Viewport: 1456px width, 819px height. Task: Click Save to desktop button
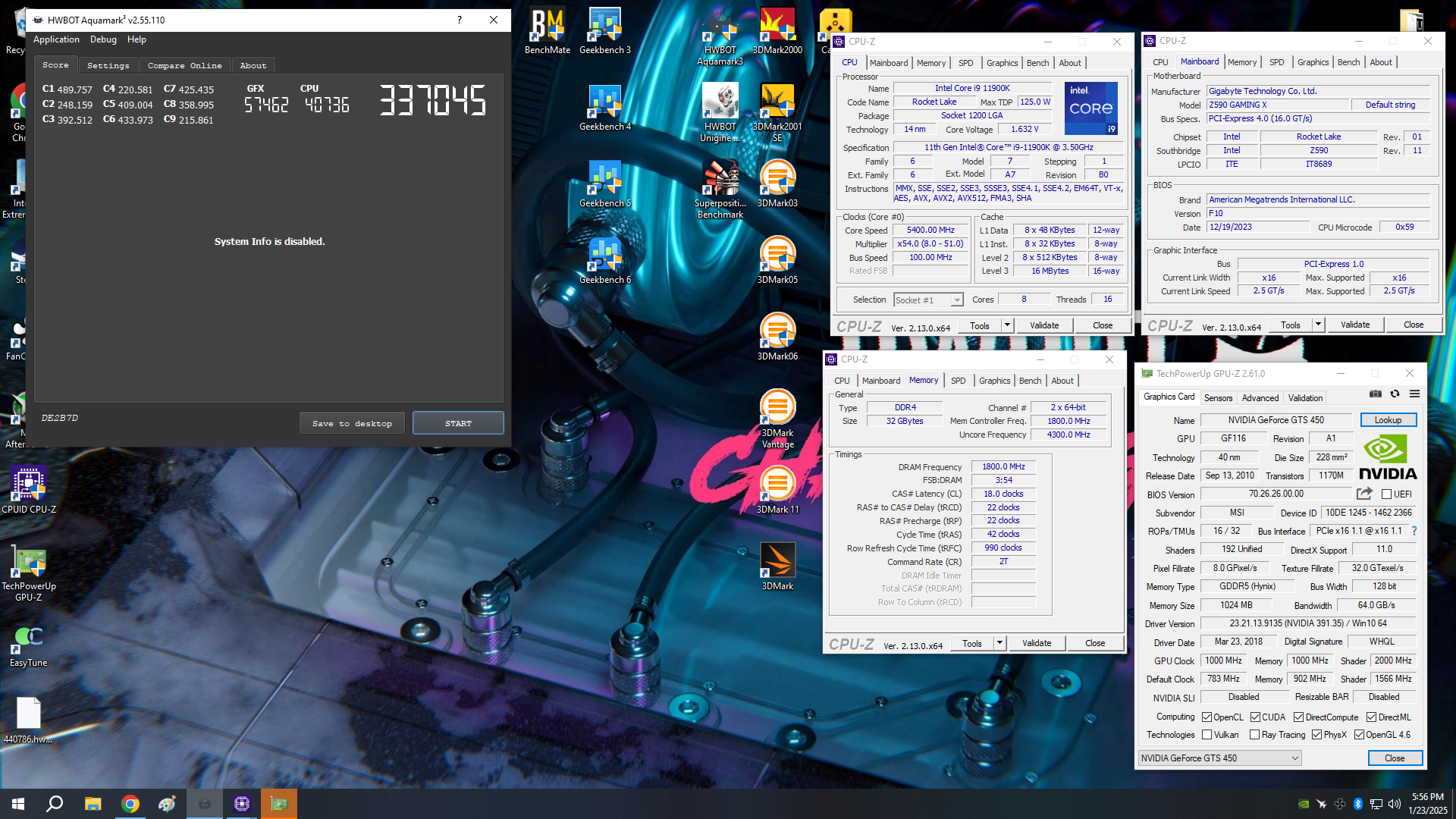[352, 423]
